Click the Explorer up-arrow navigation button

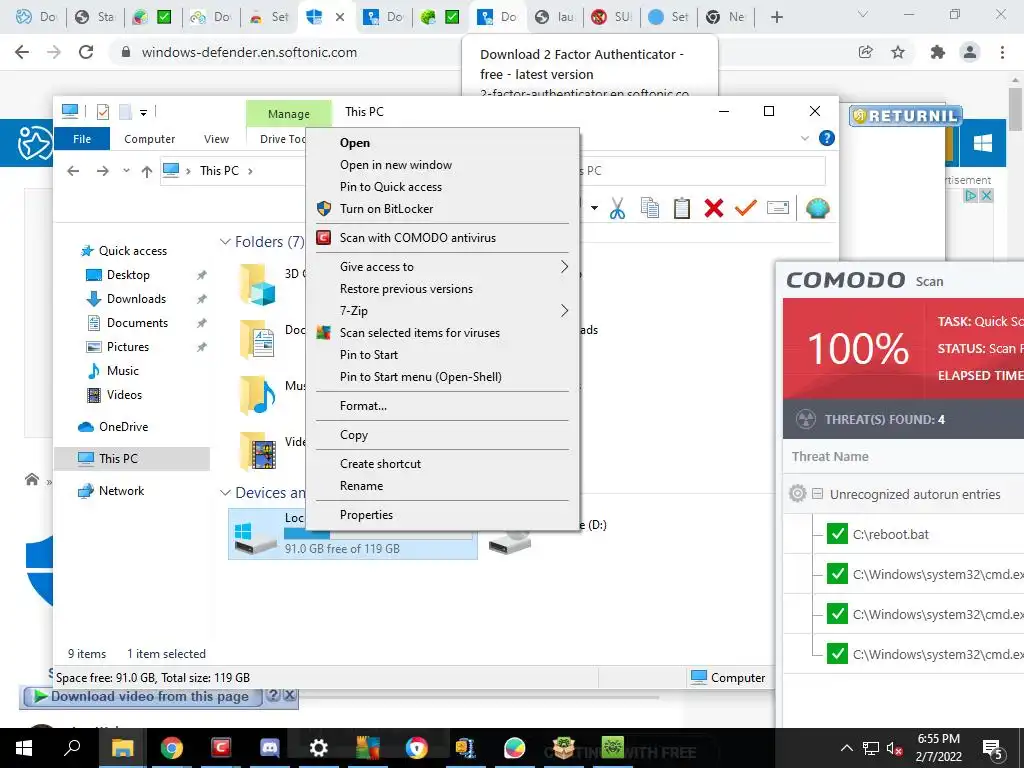coord(146,171)
